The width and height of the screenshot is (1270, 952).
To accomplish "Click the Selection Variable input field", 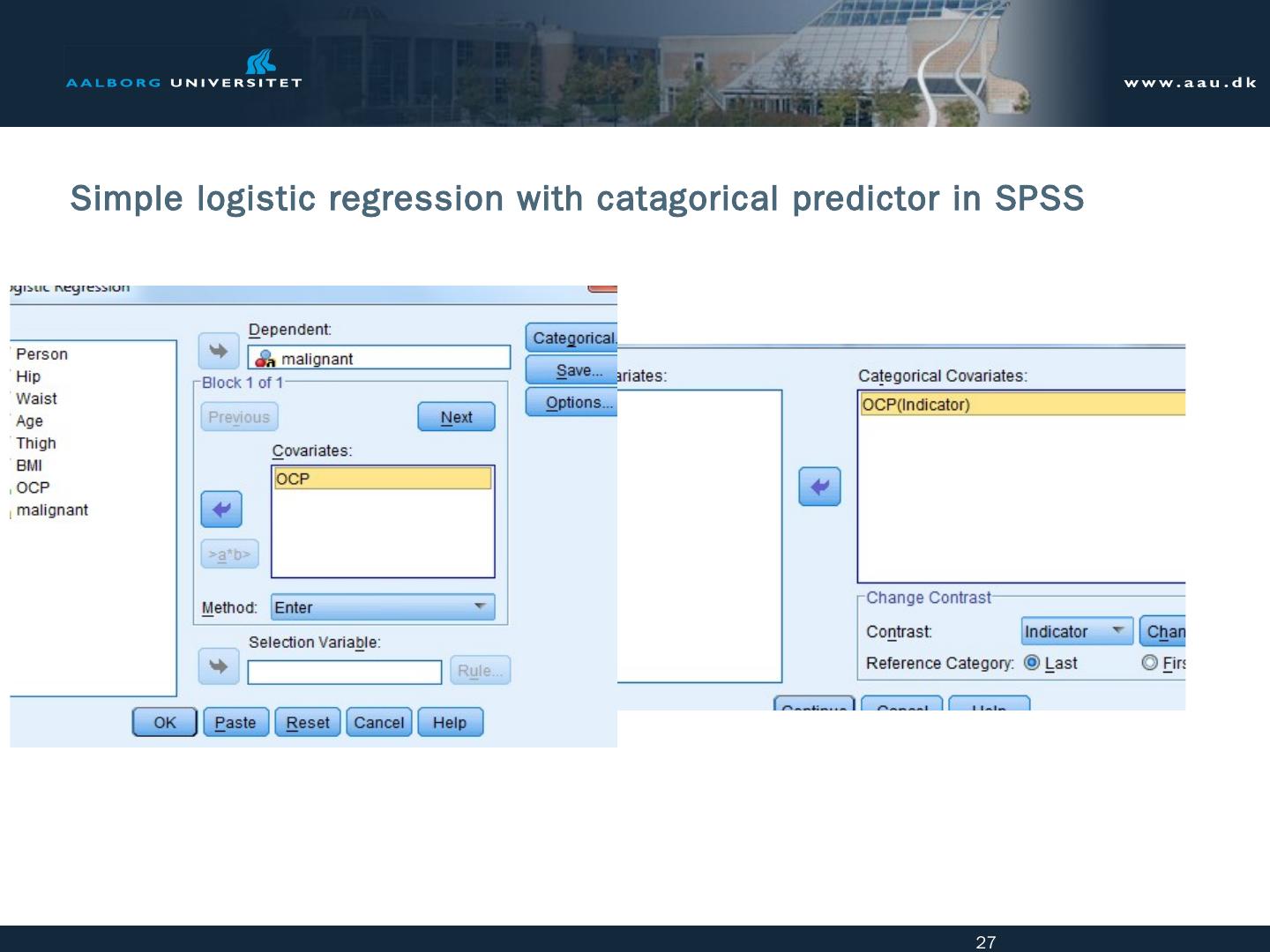I will [344, 673].
